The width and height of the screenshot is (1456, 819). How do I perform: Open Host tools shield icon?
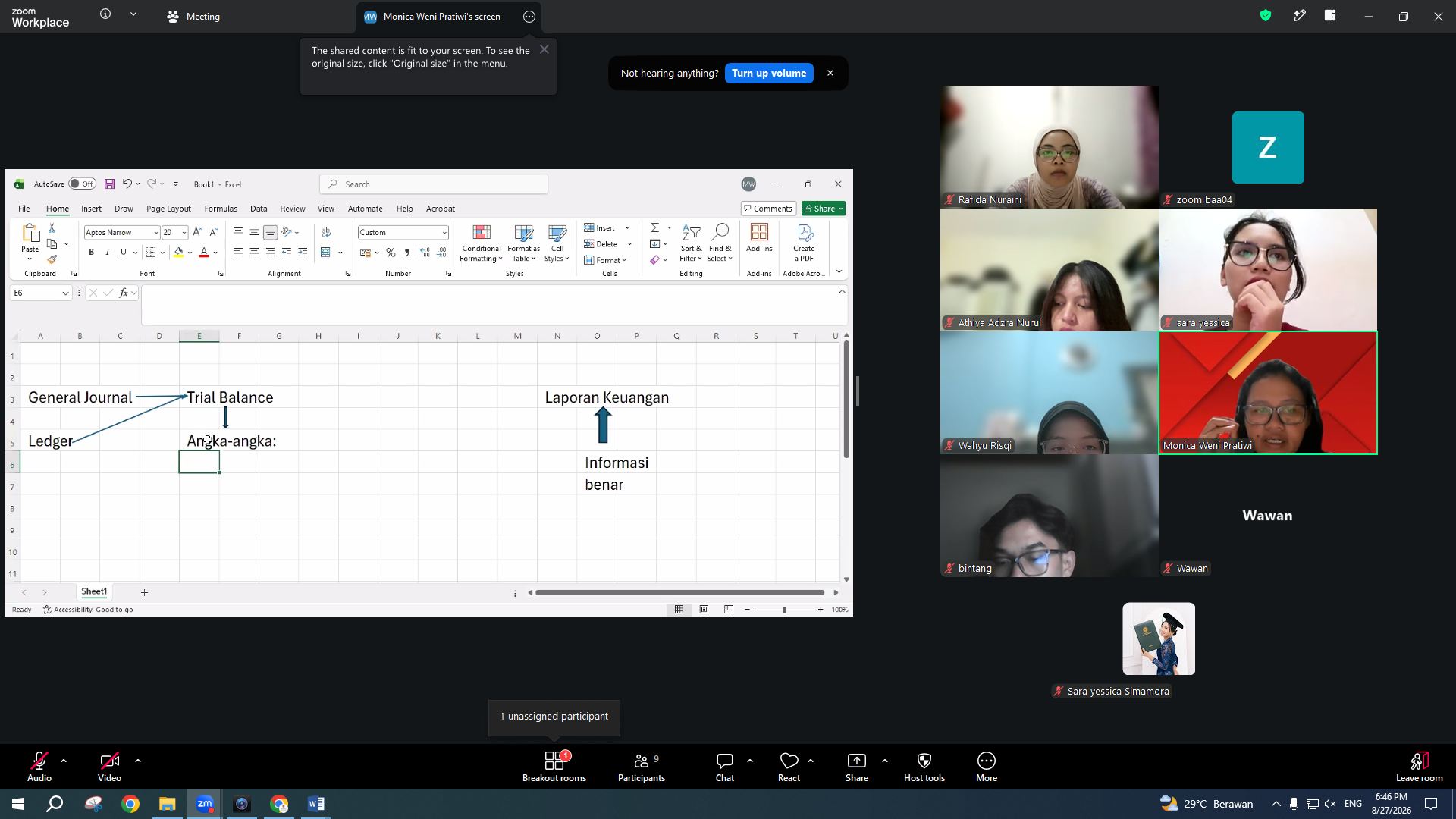coord(924,766)
